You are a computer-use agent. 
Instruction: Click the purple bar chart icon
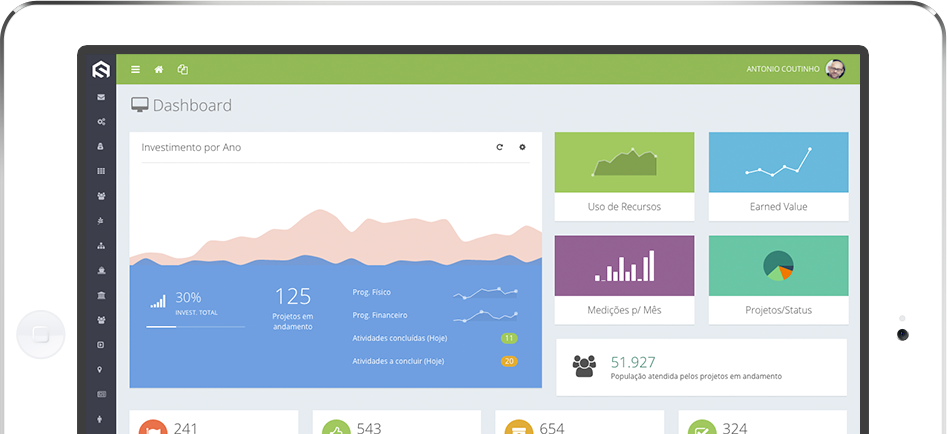pyautogui.click(x=624, y=266)
